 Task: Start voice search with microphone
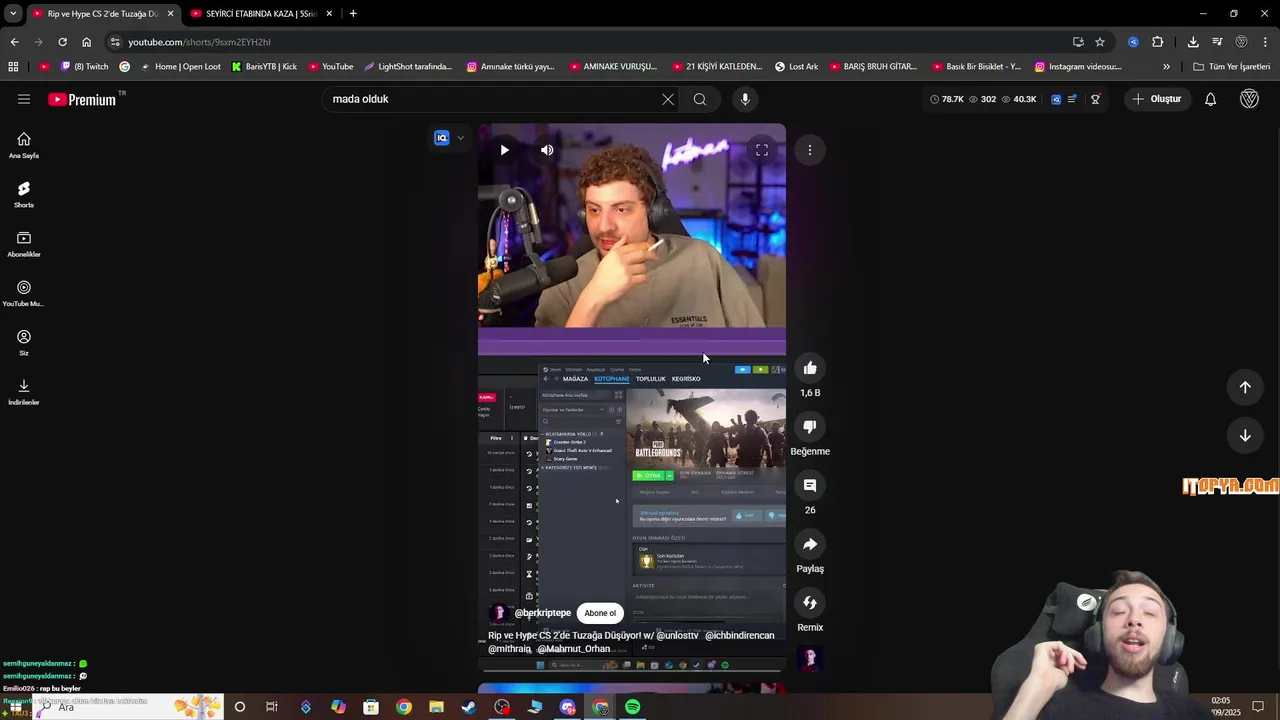(745, 99)
